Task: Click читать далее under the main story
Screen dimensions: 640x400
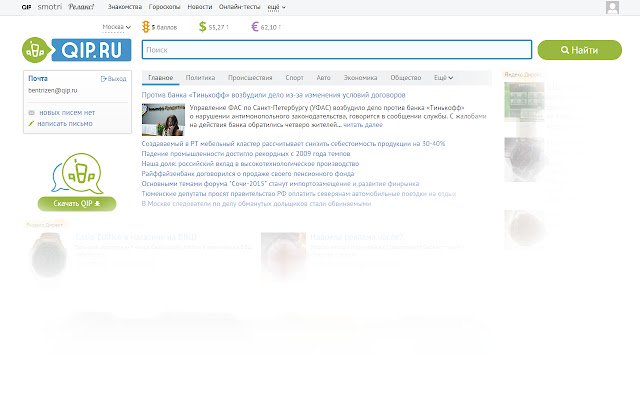Action: point(363,125)
